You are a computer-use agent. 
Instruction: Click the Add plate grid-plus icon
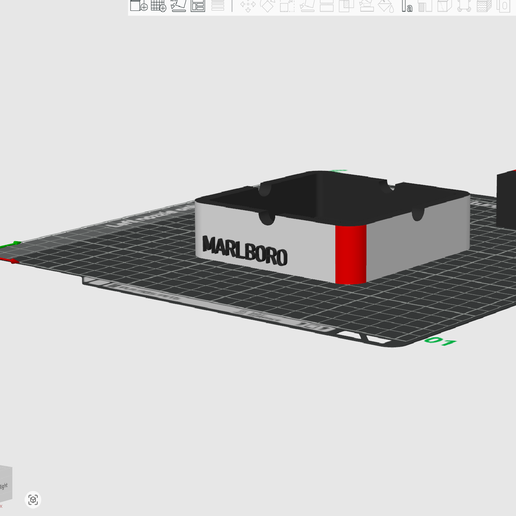click(x=158, y=6)
